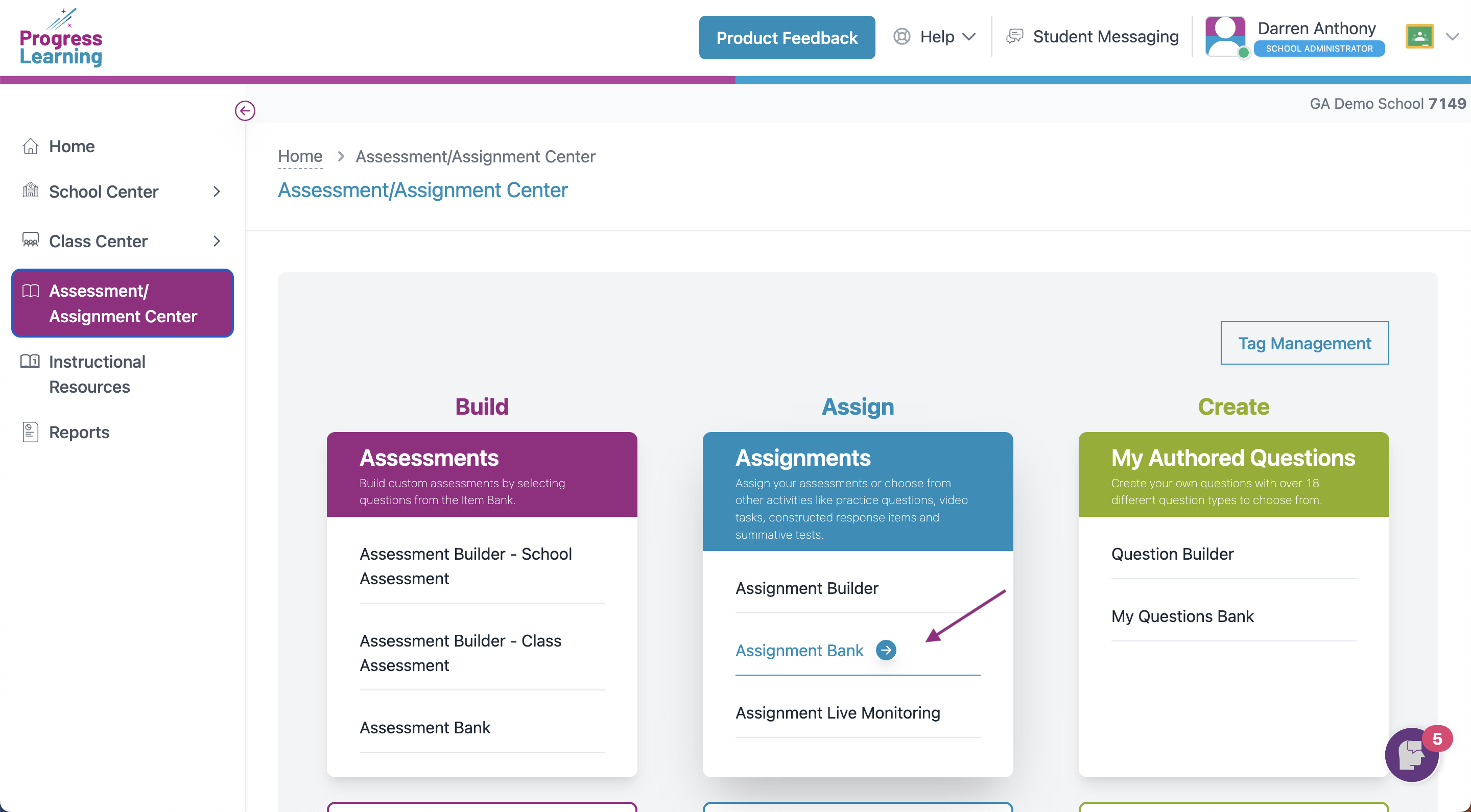
Task: Click the Instructional Resources book icon
Action: tap(30, 362)
